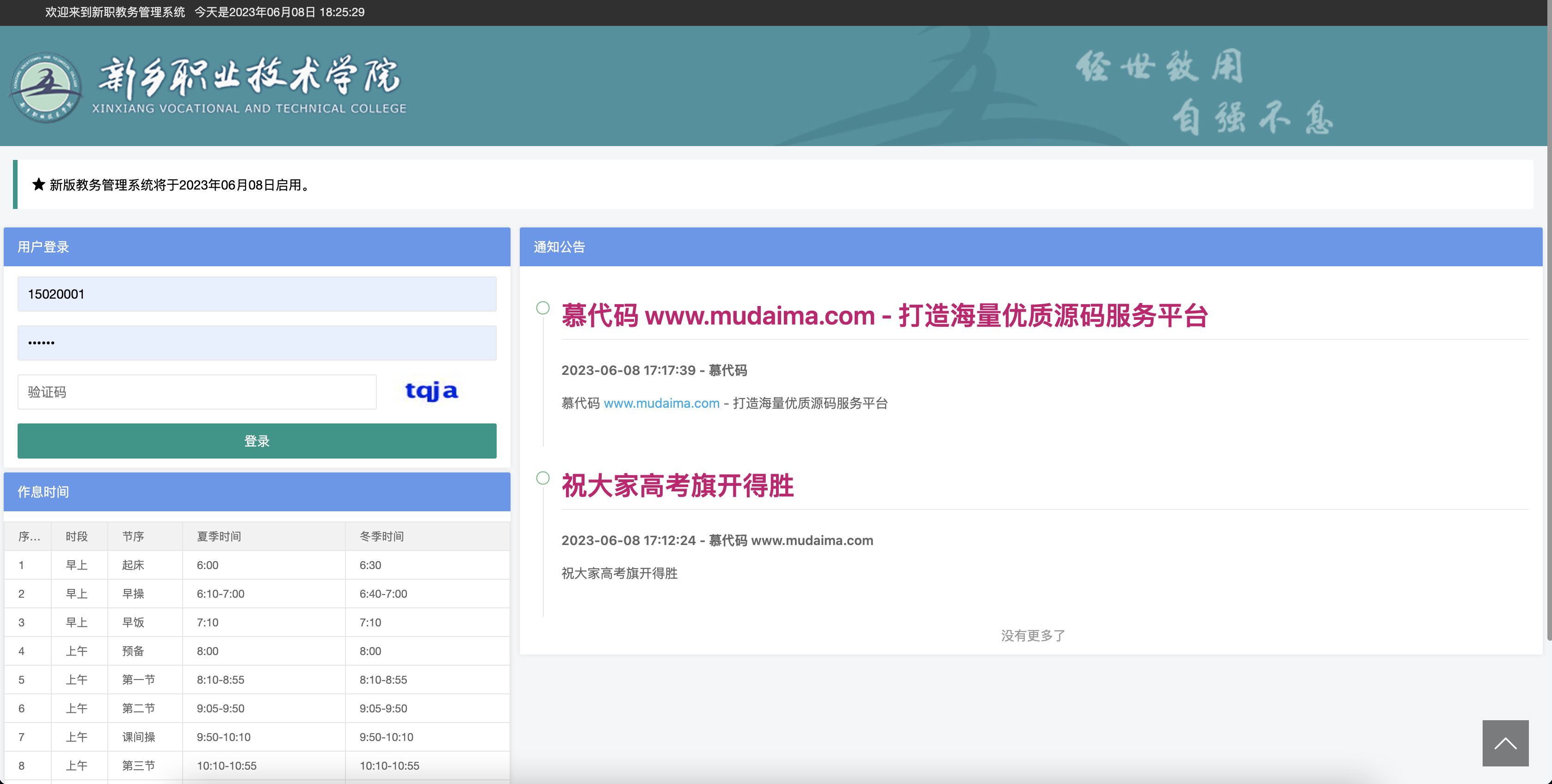This screenshot has width=1552, height=784.
Task: Select the 早操 row cell
Action: 145,594
